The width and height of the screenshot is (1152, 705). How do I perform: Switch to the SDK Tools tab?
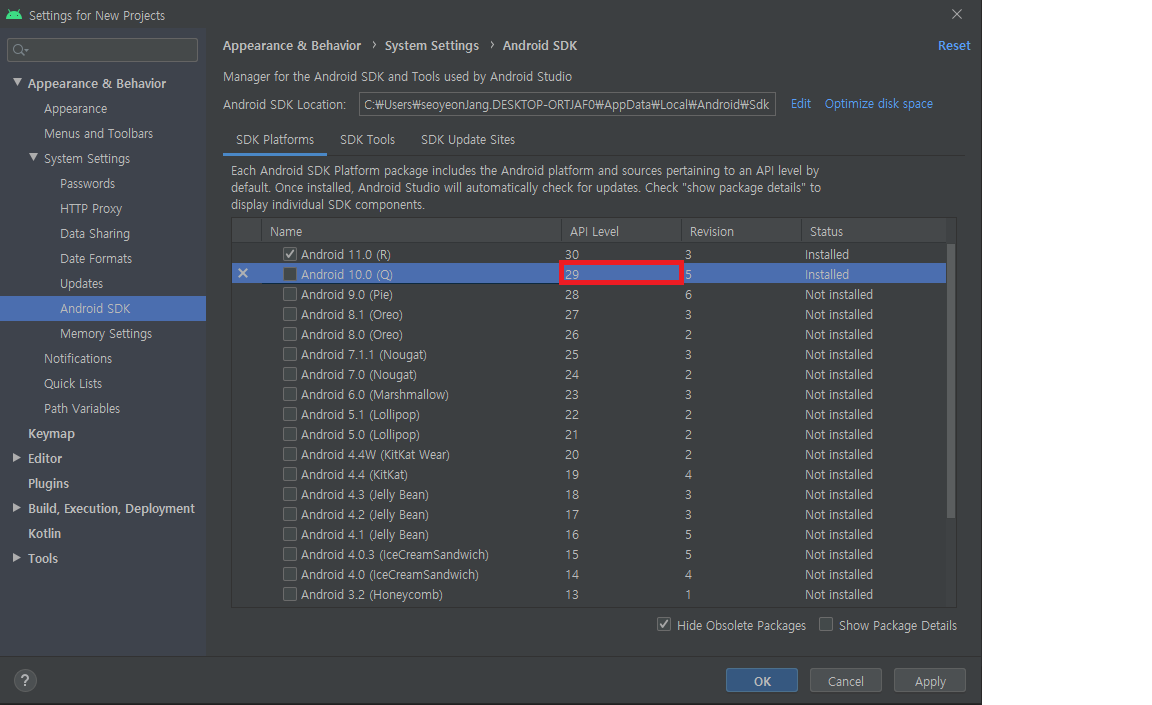(367, 139)
